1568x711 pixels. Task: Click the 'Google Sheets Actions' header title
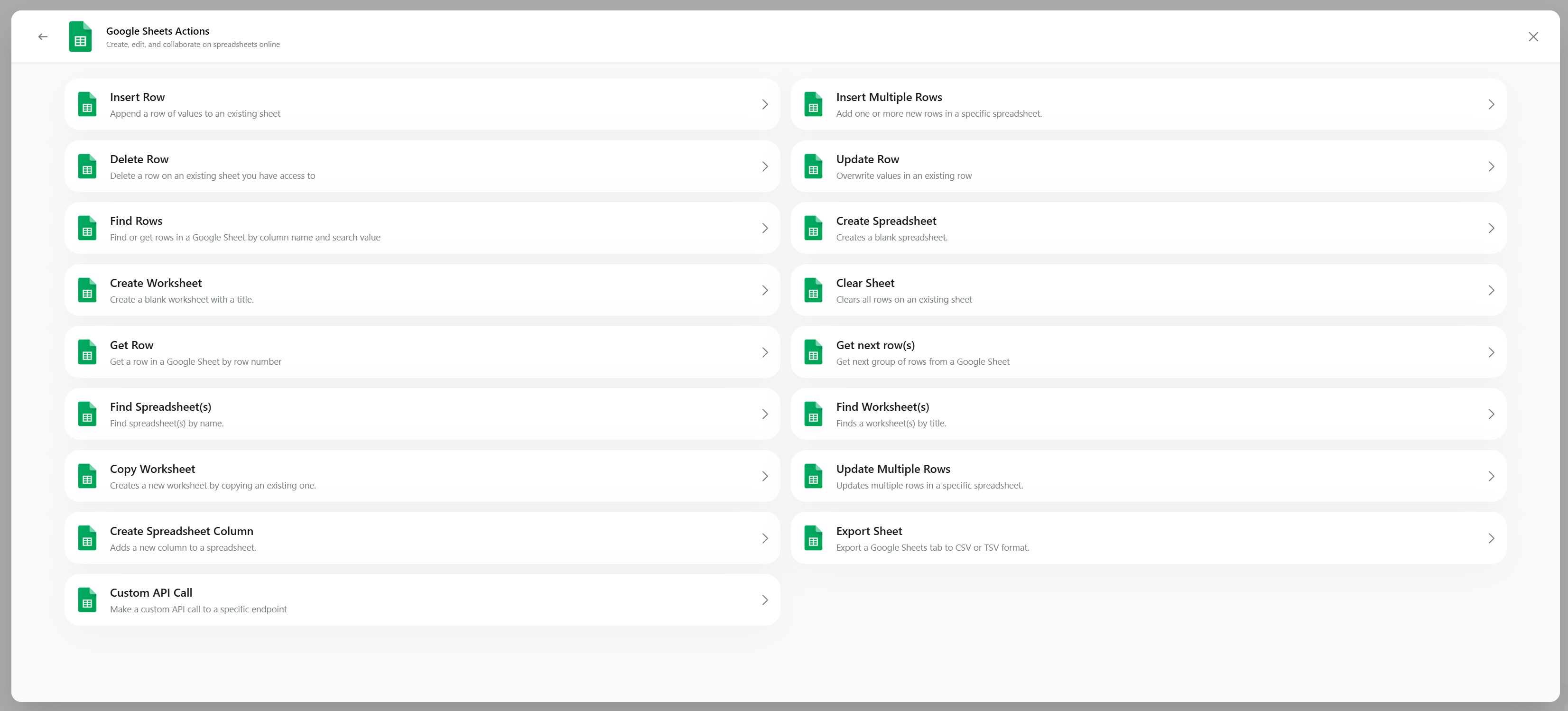pos(158,31)
